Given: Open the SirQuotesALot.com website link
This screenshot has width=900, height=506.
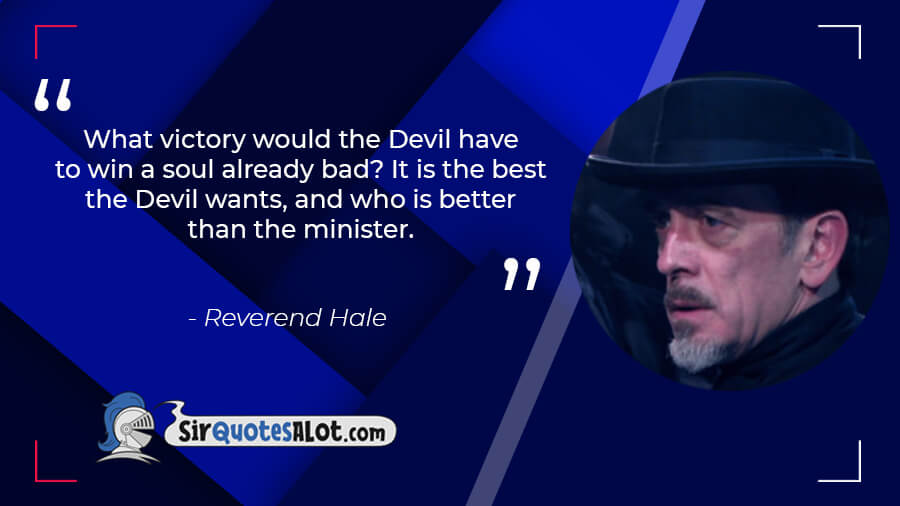Looking at the screenshot, I should pos(280,430).
